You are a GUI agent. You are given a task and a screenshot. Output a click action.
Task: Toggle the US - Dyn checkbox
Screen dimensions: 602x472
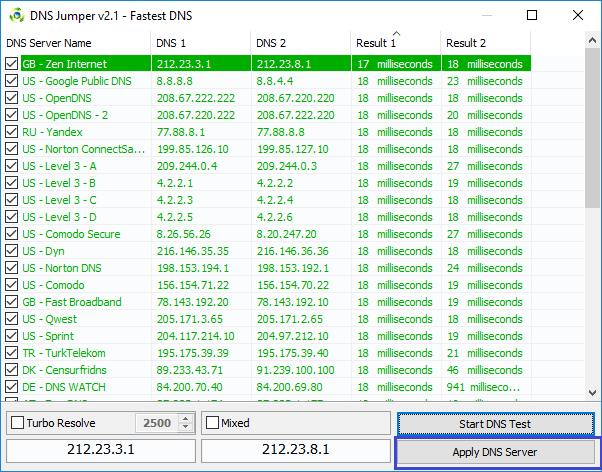[x=12, y=251]
